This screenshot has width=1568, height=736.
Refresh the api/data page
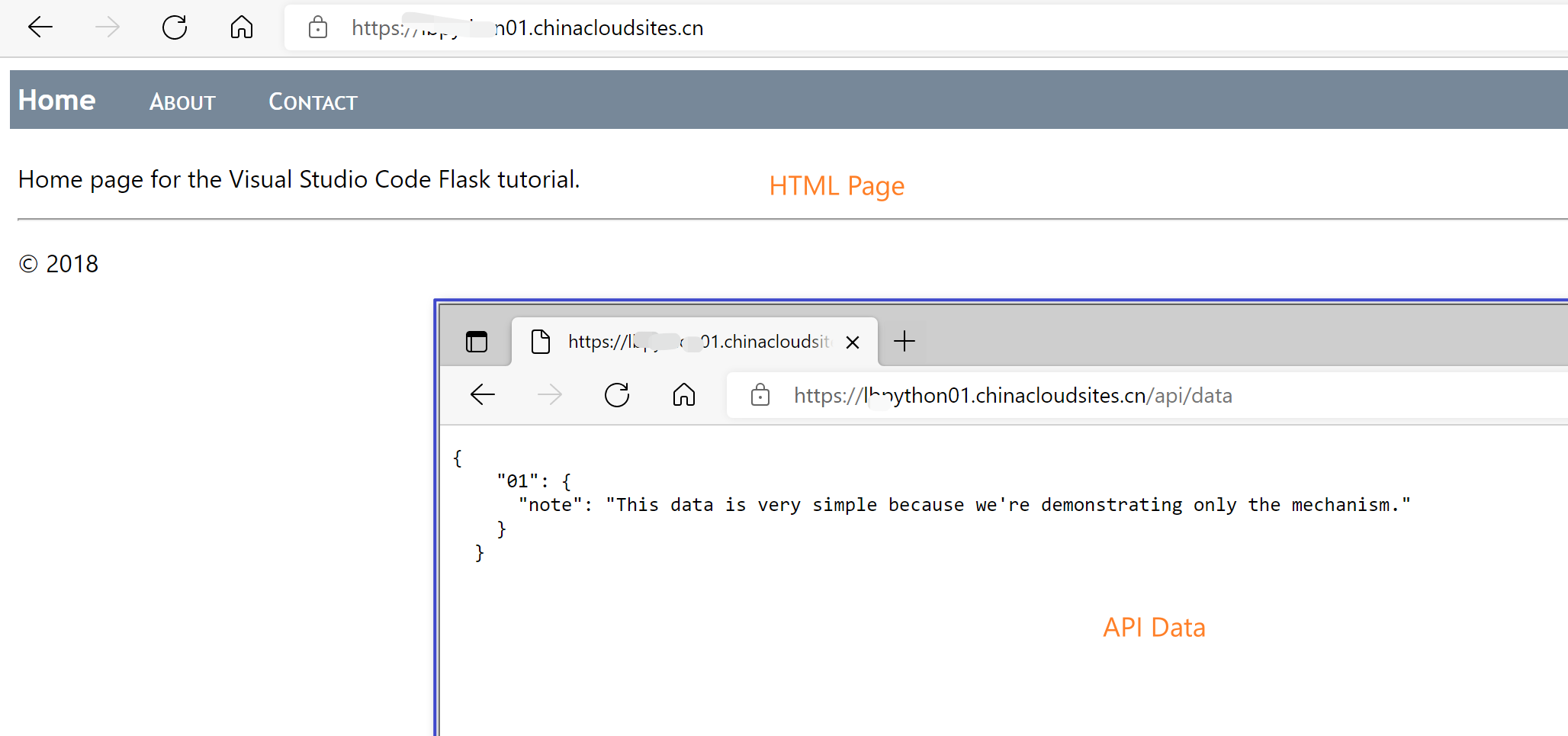[617, 395]
